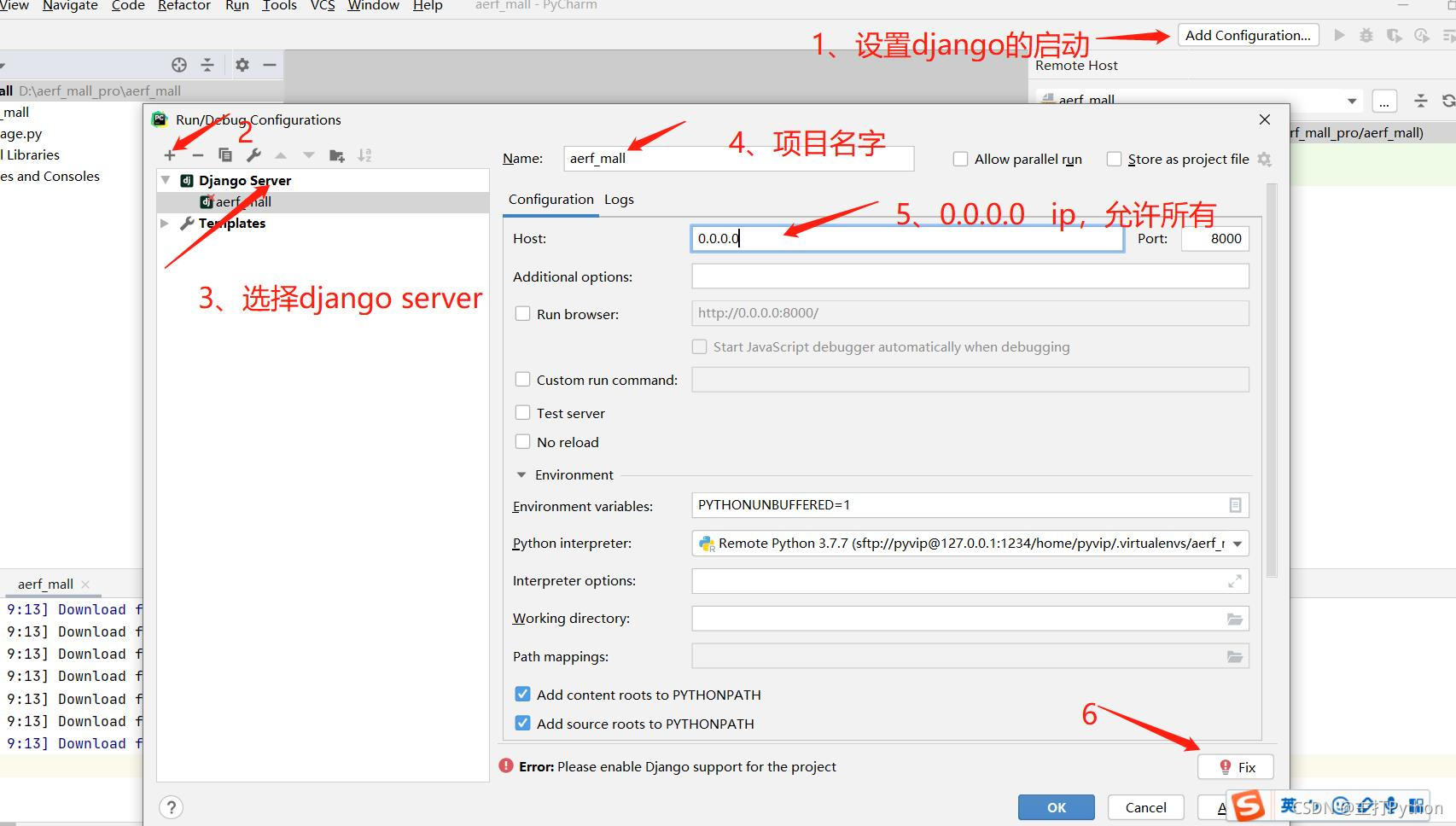The image size is (1456, 826).
Task: Open the Navigate menu
Action: pos(70,6)
